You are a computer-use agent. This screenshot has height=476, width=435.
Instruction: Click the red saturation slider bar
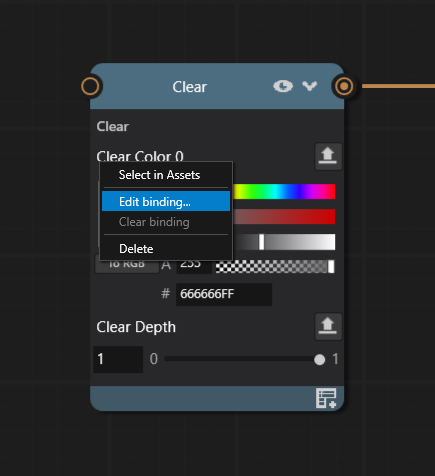(x=284, y=217)
